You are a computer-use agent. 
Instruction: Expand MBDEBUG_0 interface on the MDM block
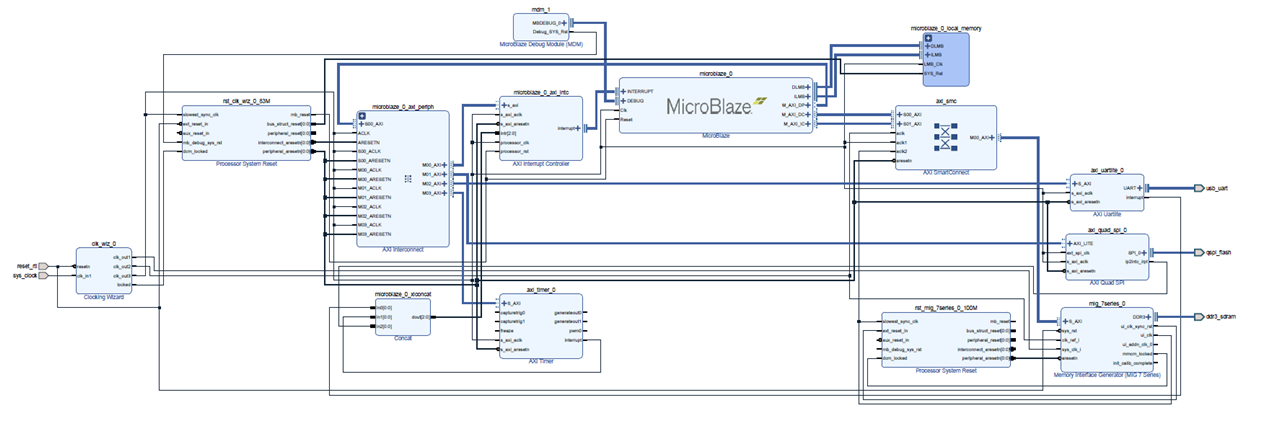pos(564,22)
